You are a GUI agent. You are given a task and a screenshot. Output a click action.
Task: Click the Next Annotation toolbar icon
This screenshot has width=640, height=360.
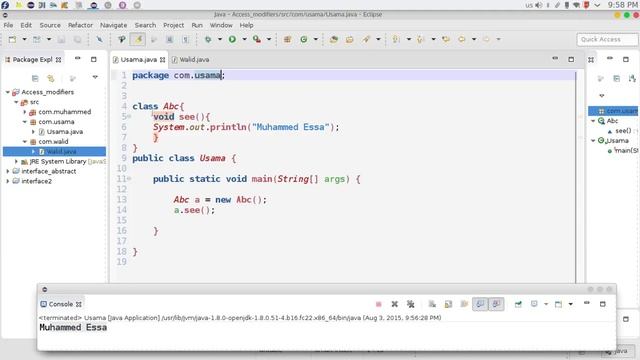point(396,39)
